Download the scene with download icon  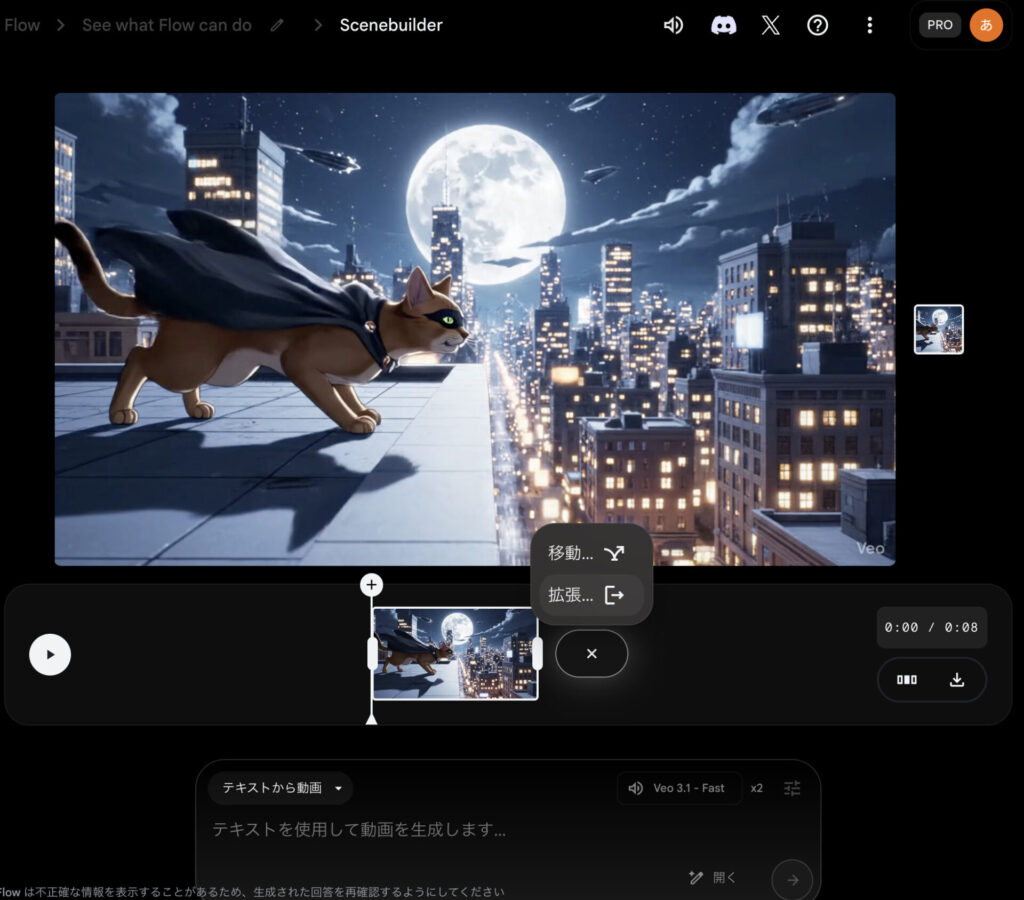click(957, 680)
